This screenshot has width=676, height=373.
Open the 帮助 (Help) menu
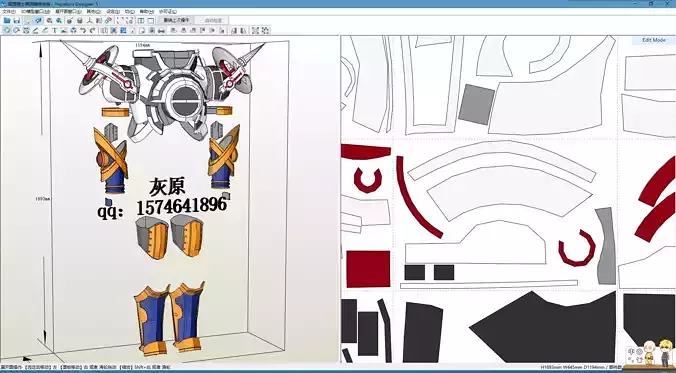pyautogui.click(x=146, y=11)
